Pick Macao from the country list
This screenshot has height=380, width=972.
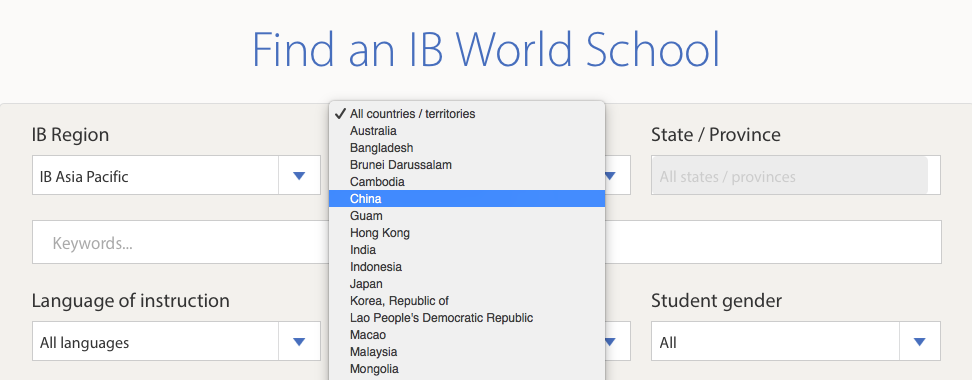467,335
